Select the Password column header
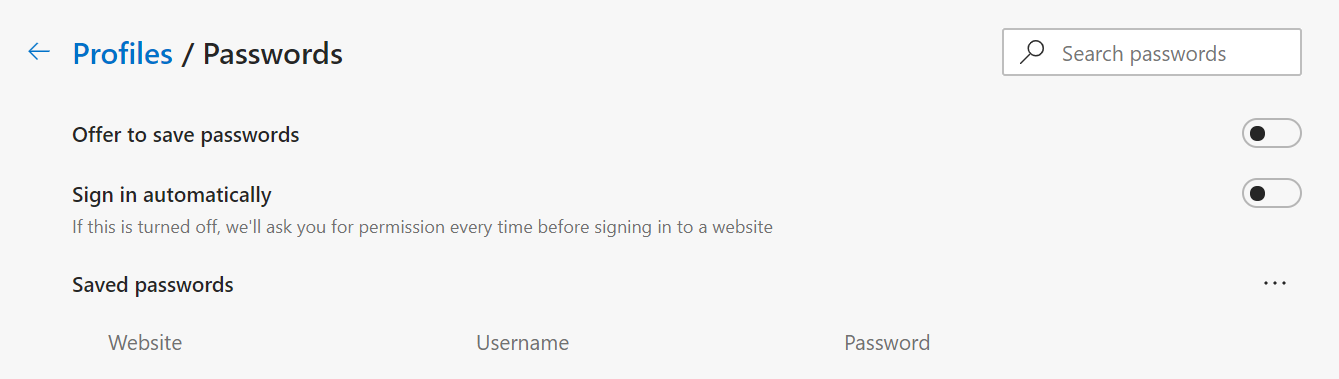This screenshot has height=379, width=1339. point(887,343)
